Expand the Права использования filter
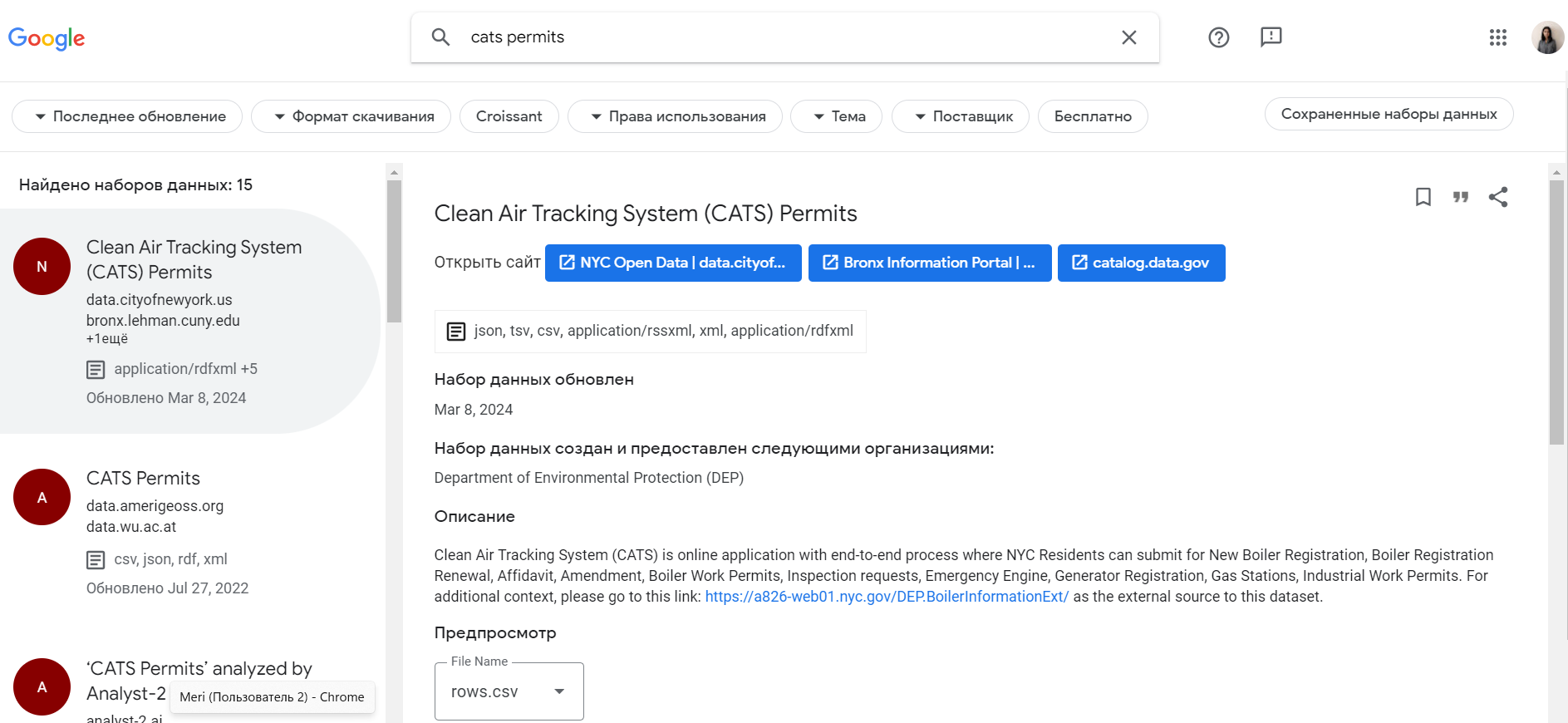This screenshot has height=723, width=1568. click(675, 116)
